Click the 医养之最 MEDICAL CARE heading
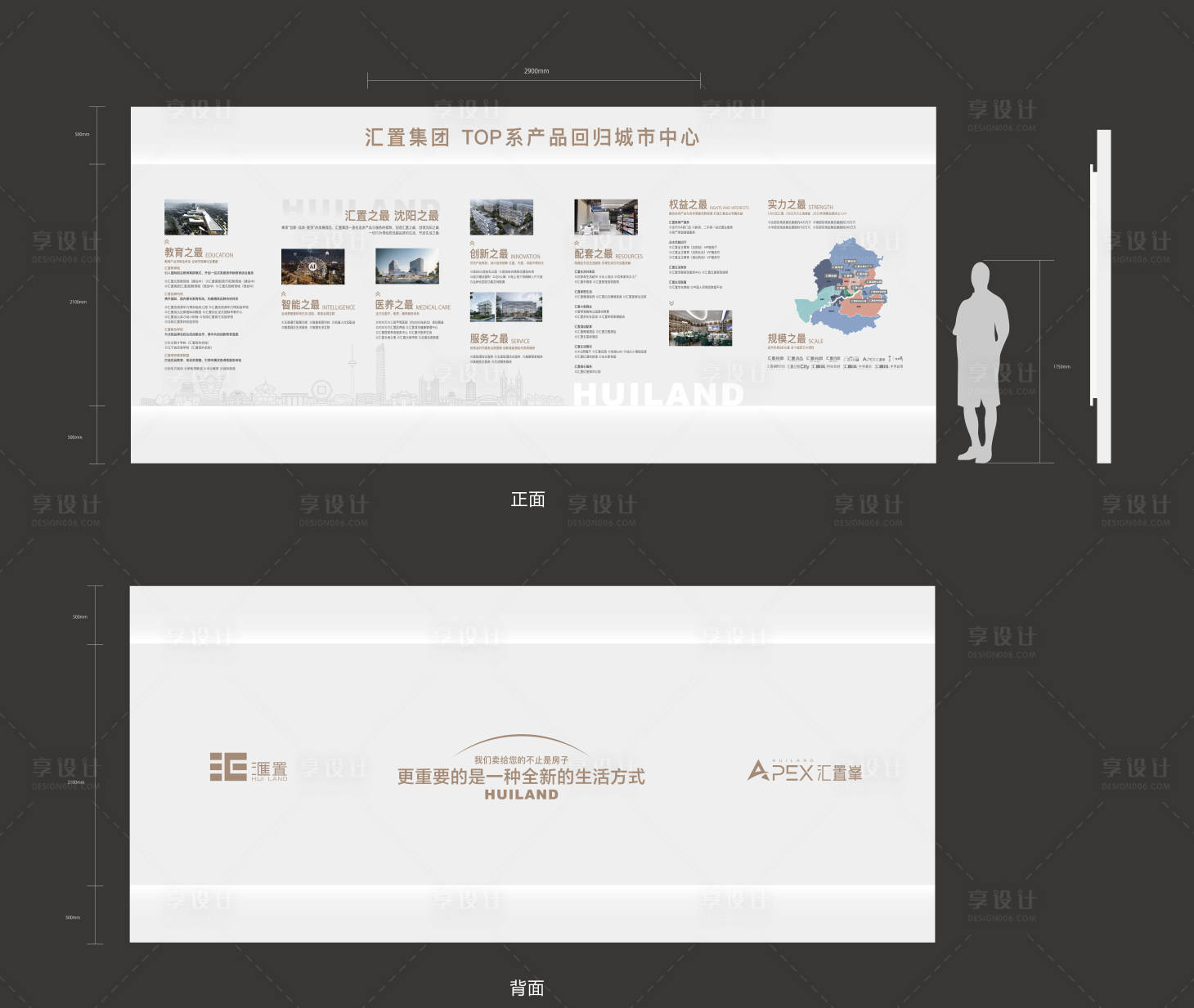 [x=413, y=305]
